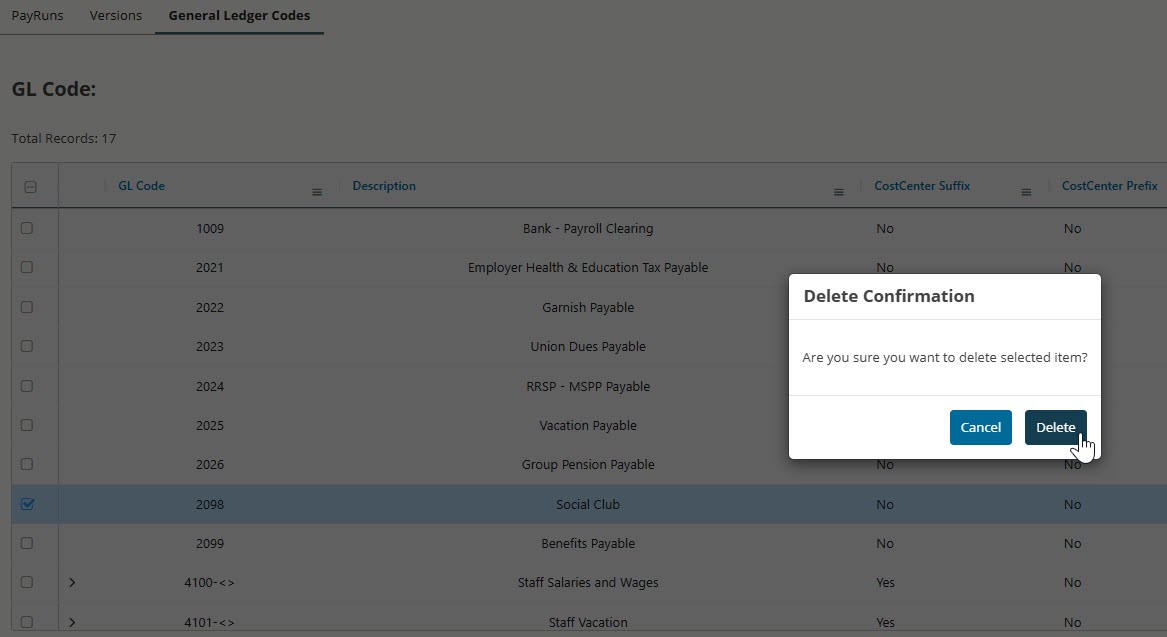Check the box for GL code 1009

click(27, 228)
